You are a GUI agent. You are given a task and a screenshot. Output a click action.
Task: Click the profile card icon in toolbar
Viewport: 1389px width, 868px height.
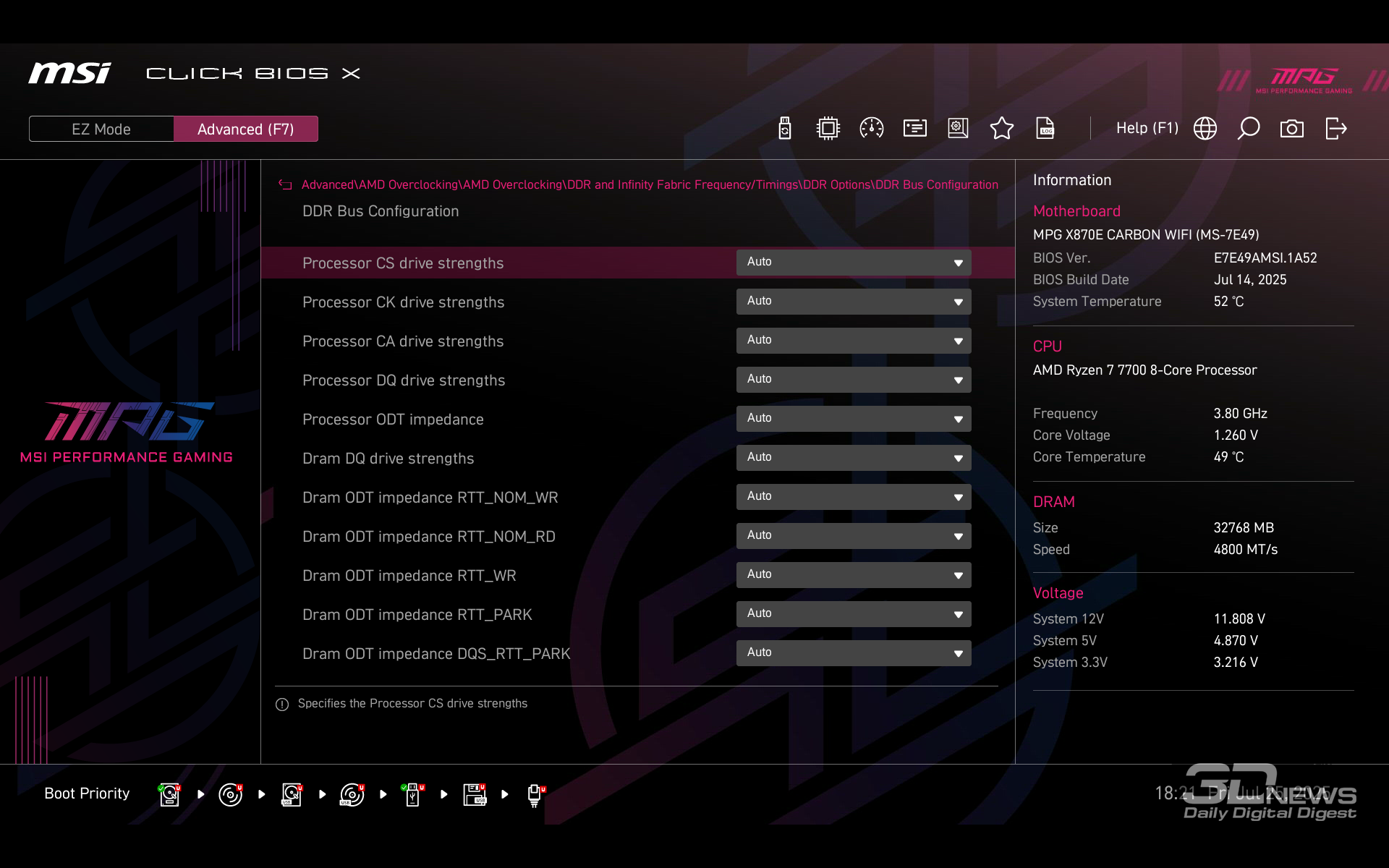(x=914, y=129)
